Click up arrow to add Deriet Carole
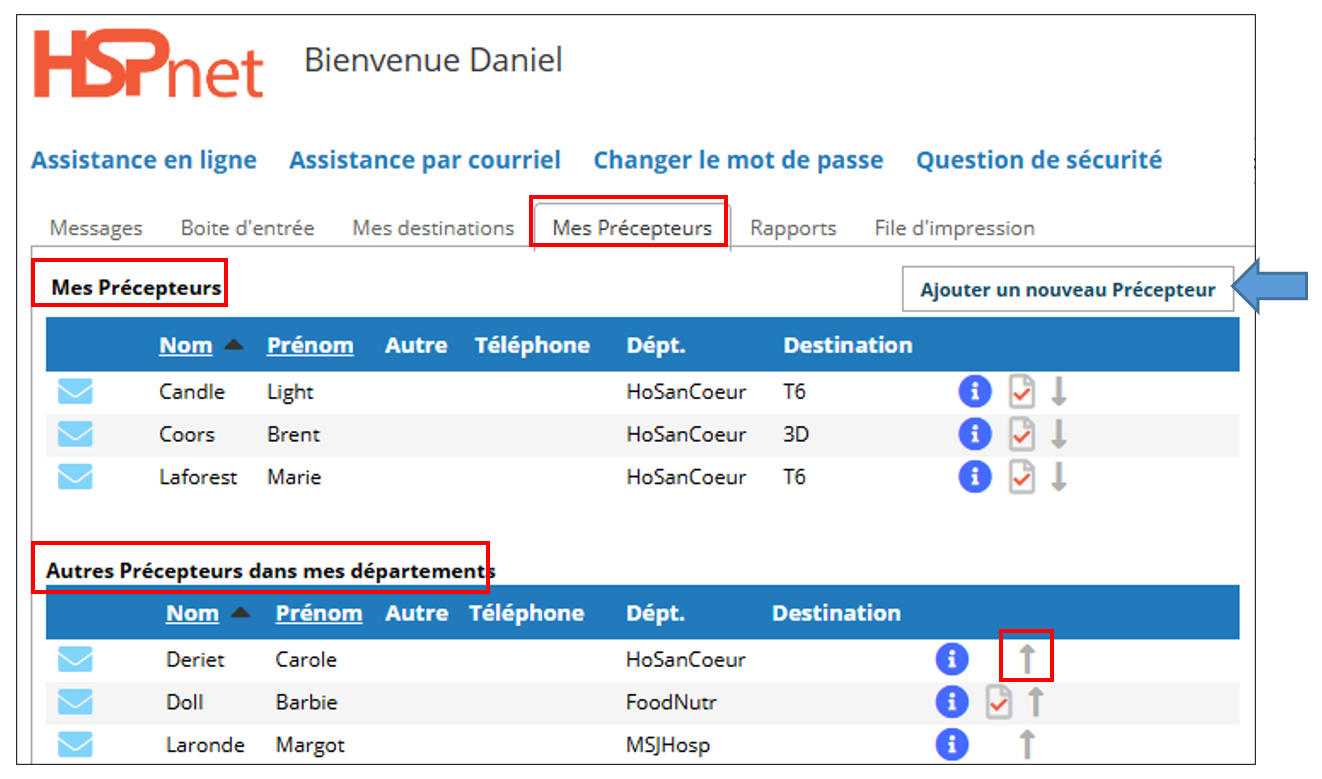This screenshot has height=779, width=1322. pyautogui.click(x=1027, y=660)
